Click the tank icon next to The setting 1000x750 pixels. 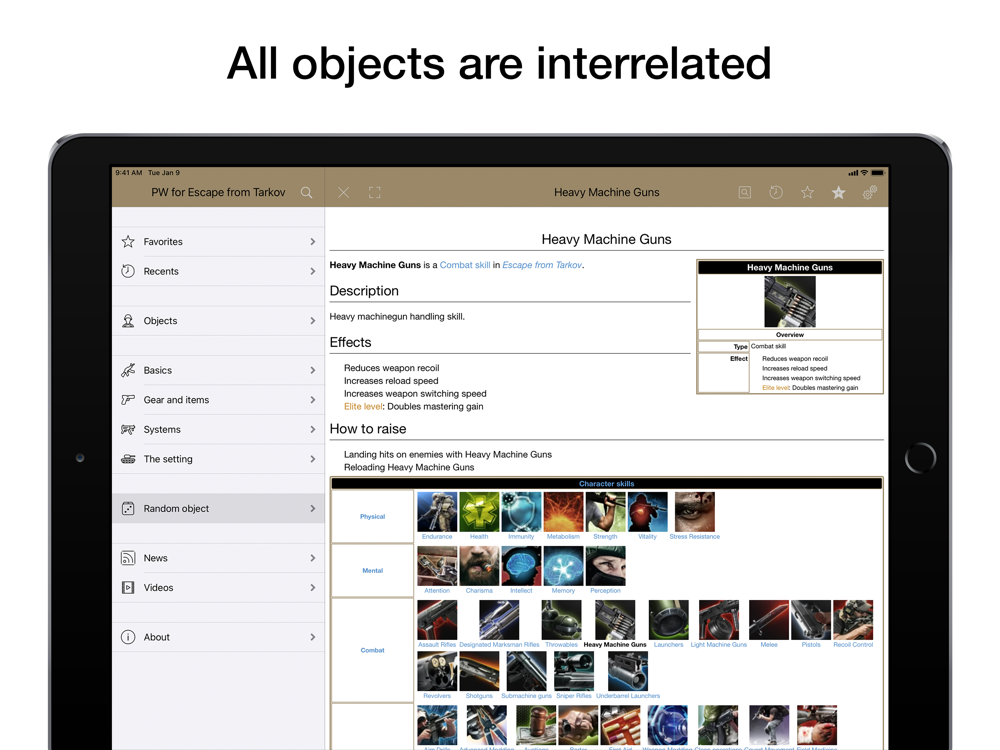[128, 459]
